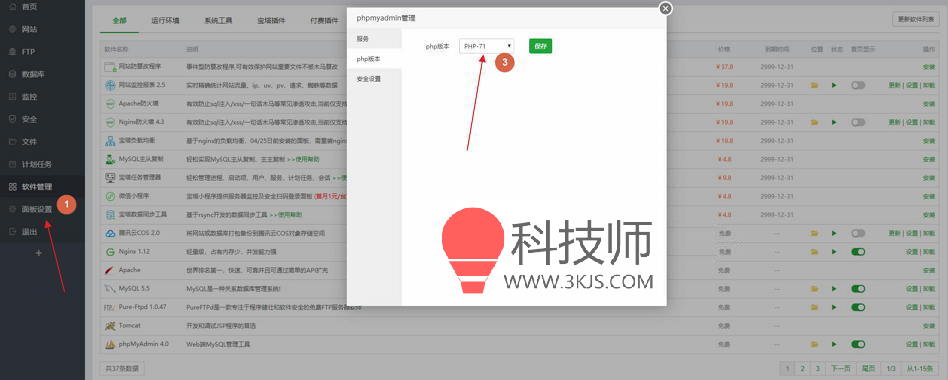Close the phpmyadmin管理 dialog
The image size is (948, 380).
(x=666, y=8)
